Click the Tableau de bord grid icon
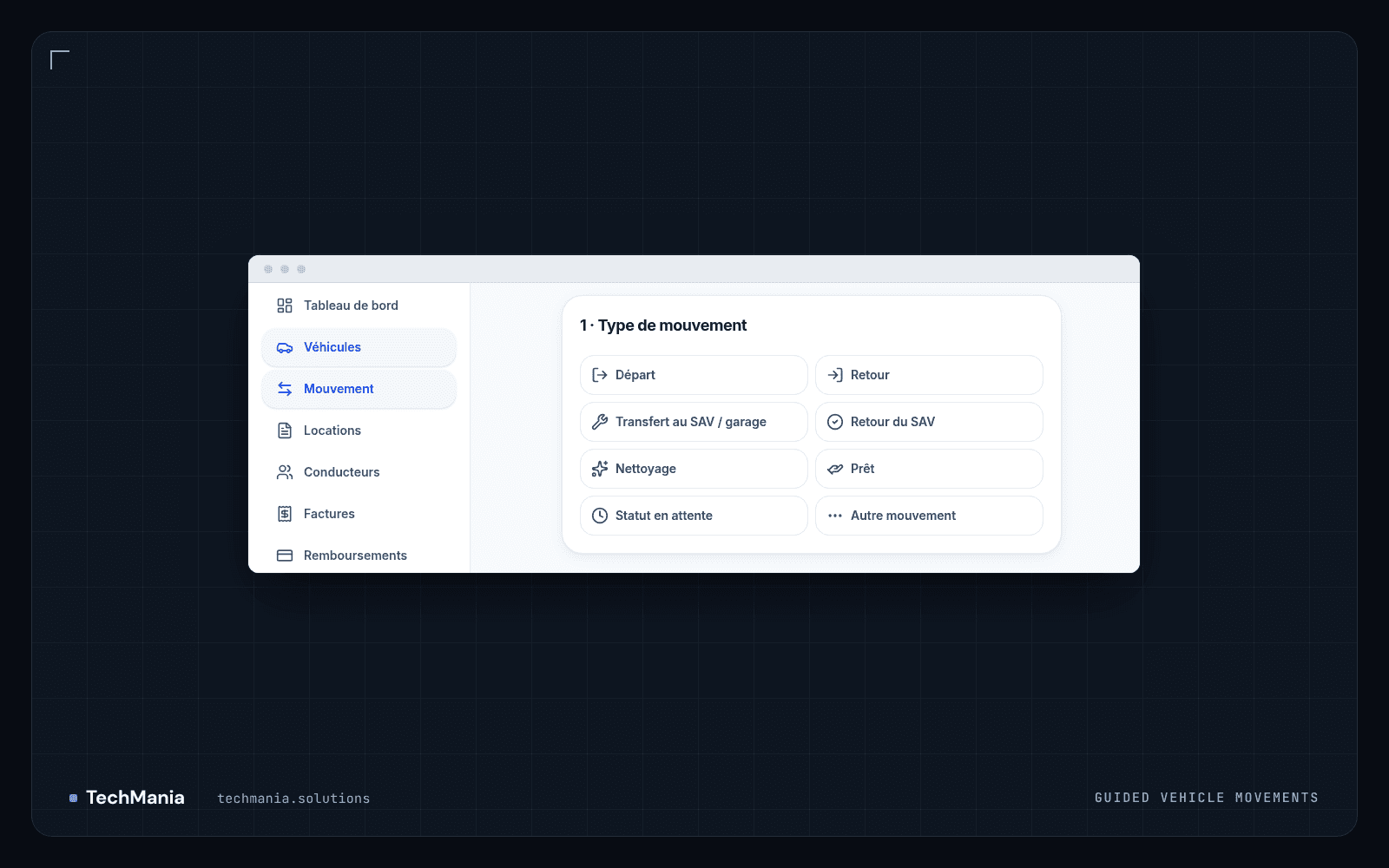Viewport: 1389px width, 868px height. point(285,306)
